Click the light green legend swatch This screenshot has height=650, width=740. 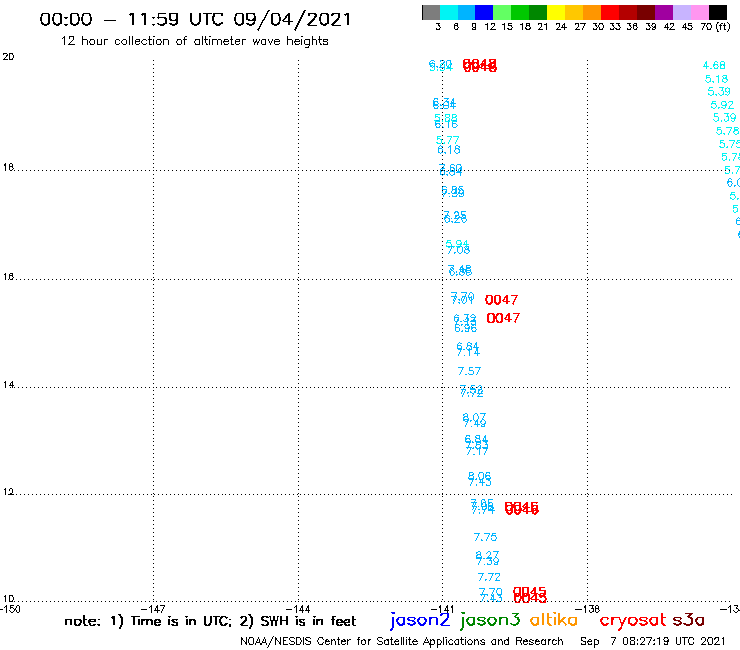[x=502, y=12]
